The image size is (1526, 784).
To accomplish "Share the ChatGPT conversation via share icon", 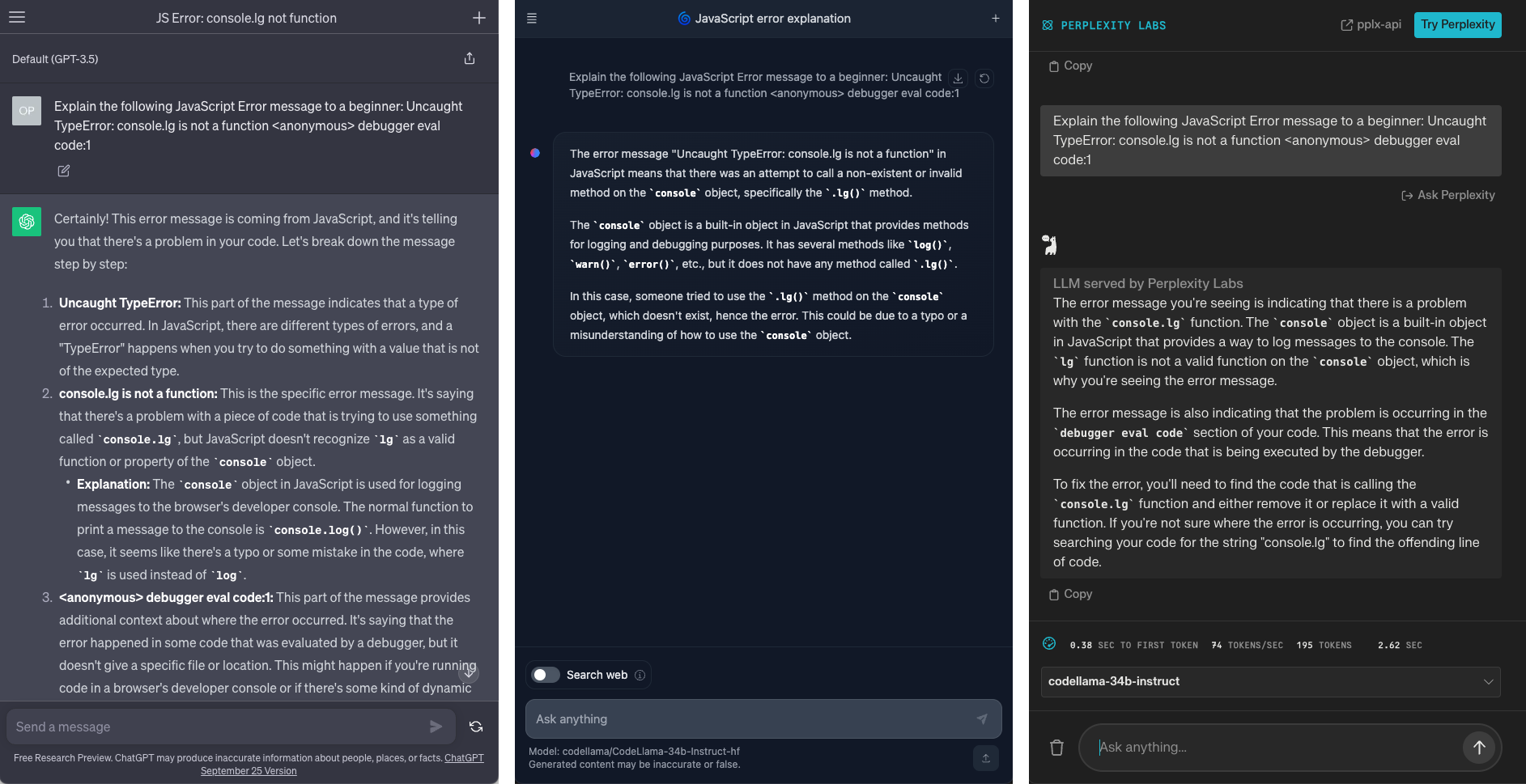I will point(470,58).
